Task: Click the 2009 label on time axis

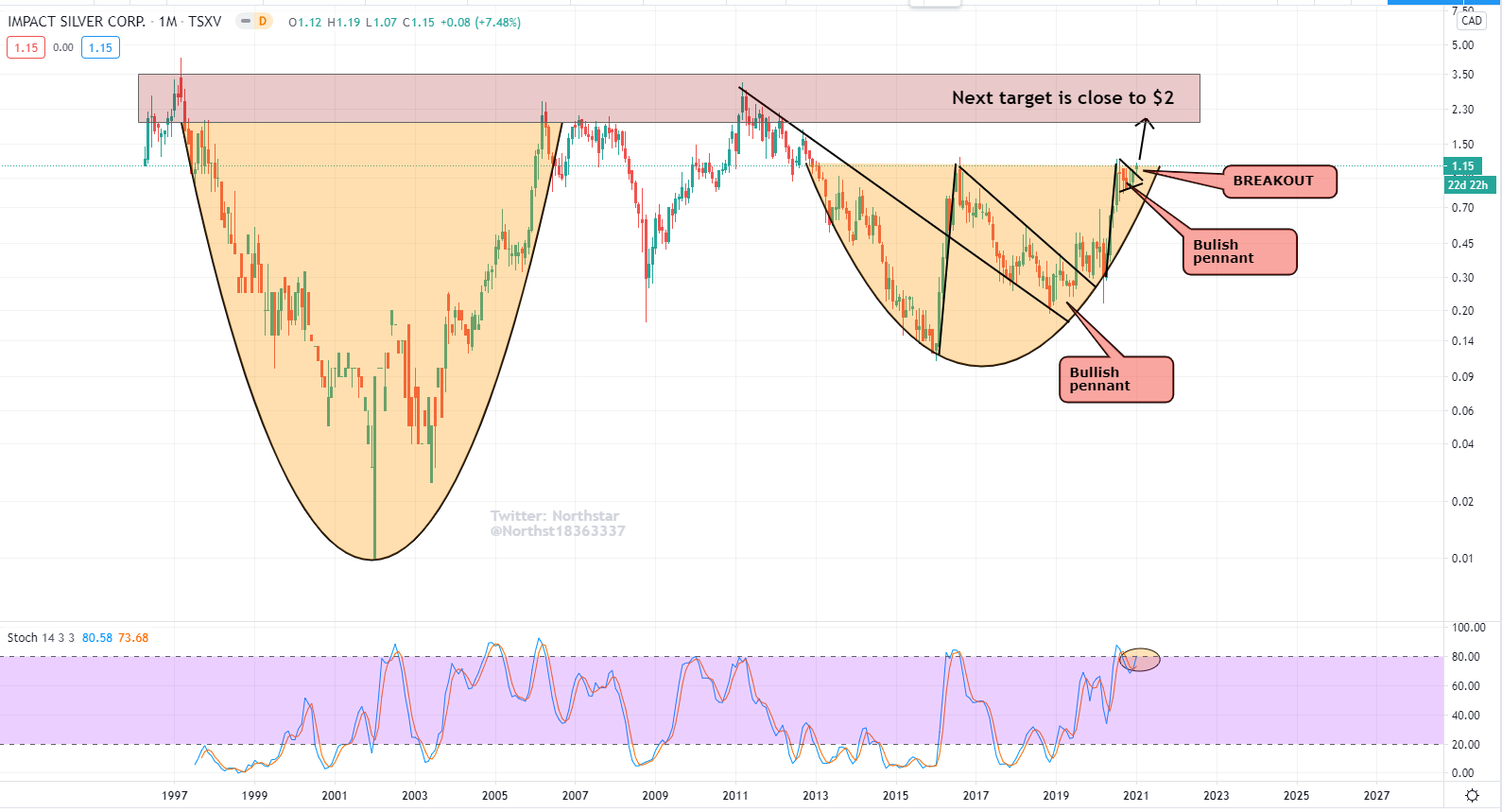Action: pyautogui.click(x=655, y=796)
